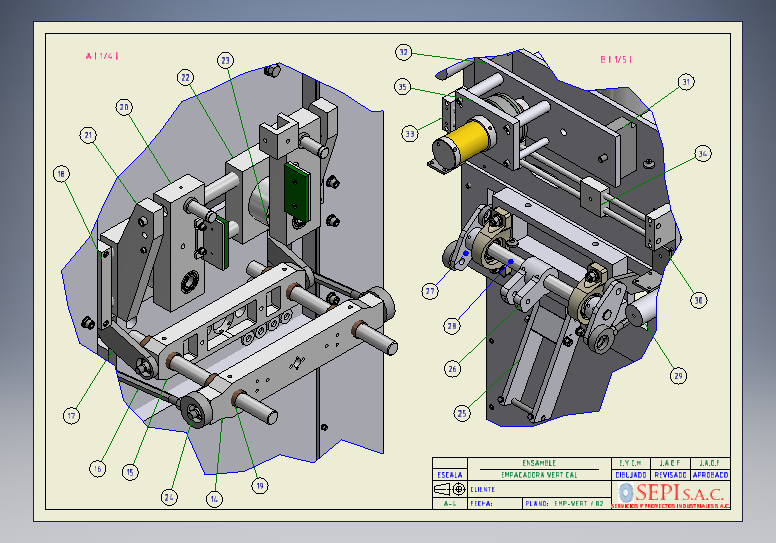Click the ESCALA field in title block
The width and height of the screenshot is (776, 543).
(x=450, y=475)
